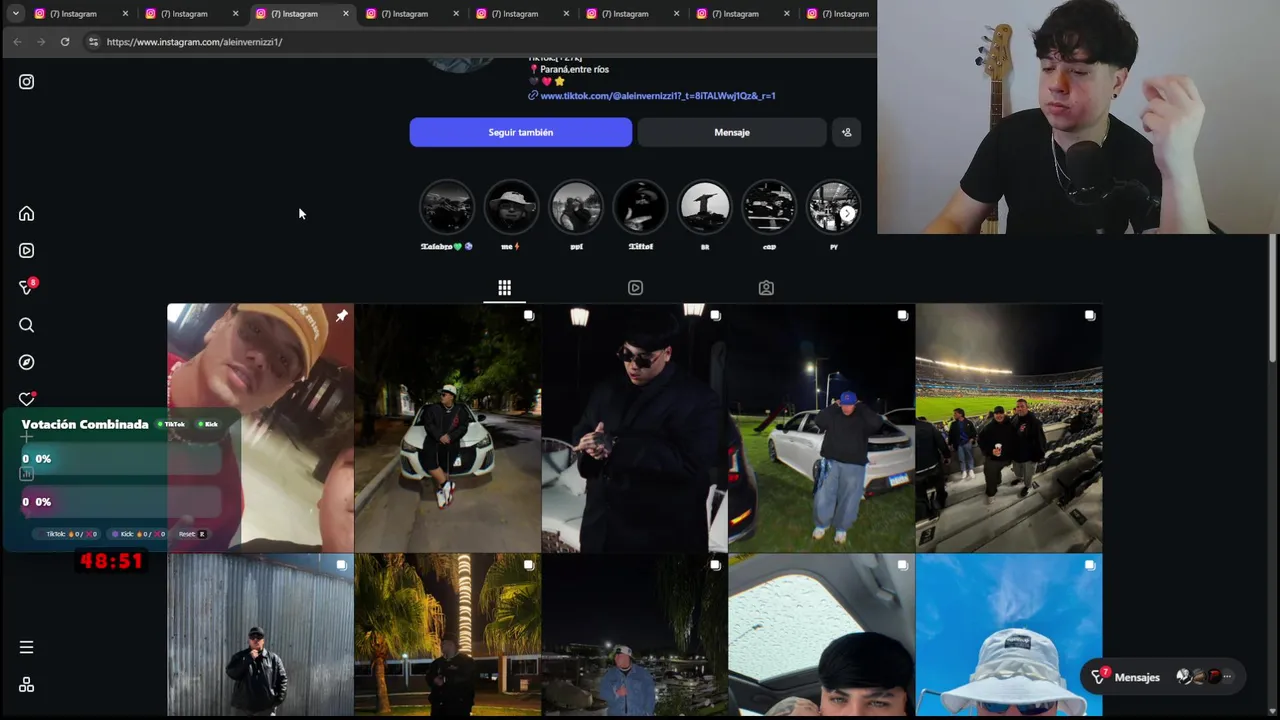This screenshot has height=720, width=1280.
Task: Switch to the posts grid tab
Action: pos(504,288)
